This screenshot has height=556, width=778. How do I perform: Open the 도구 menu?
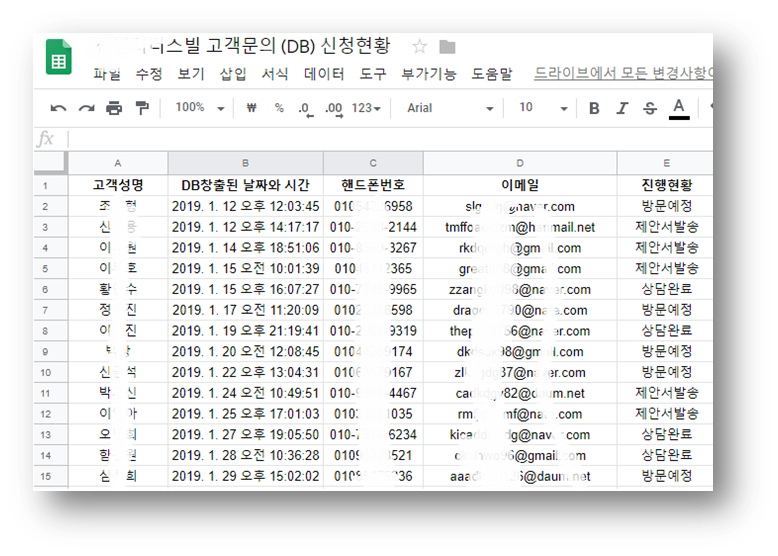(373, 74)
